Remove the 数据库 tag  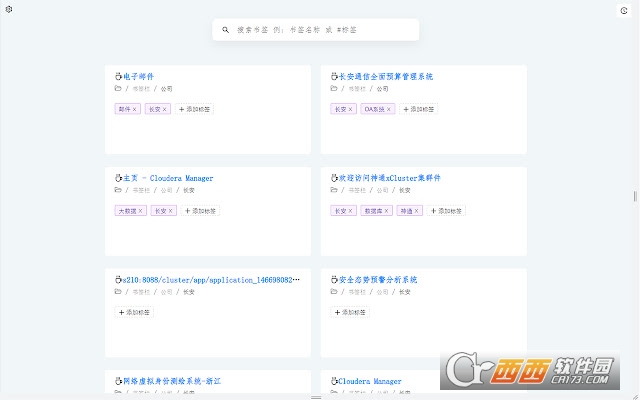[x=386, y=211]
